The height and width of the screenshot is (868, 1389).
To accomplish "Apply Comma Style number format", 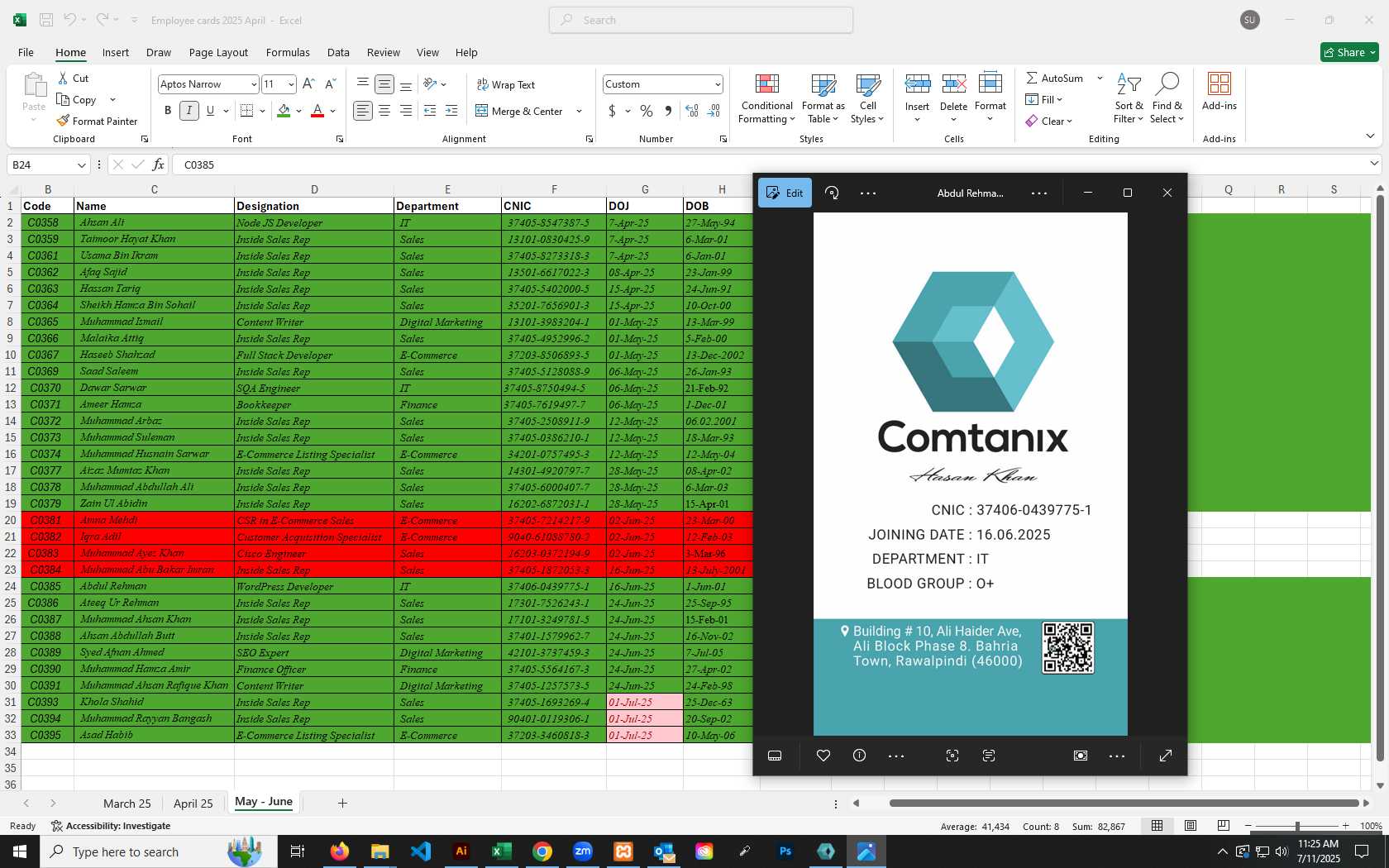I will [x=668, y=111].
